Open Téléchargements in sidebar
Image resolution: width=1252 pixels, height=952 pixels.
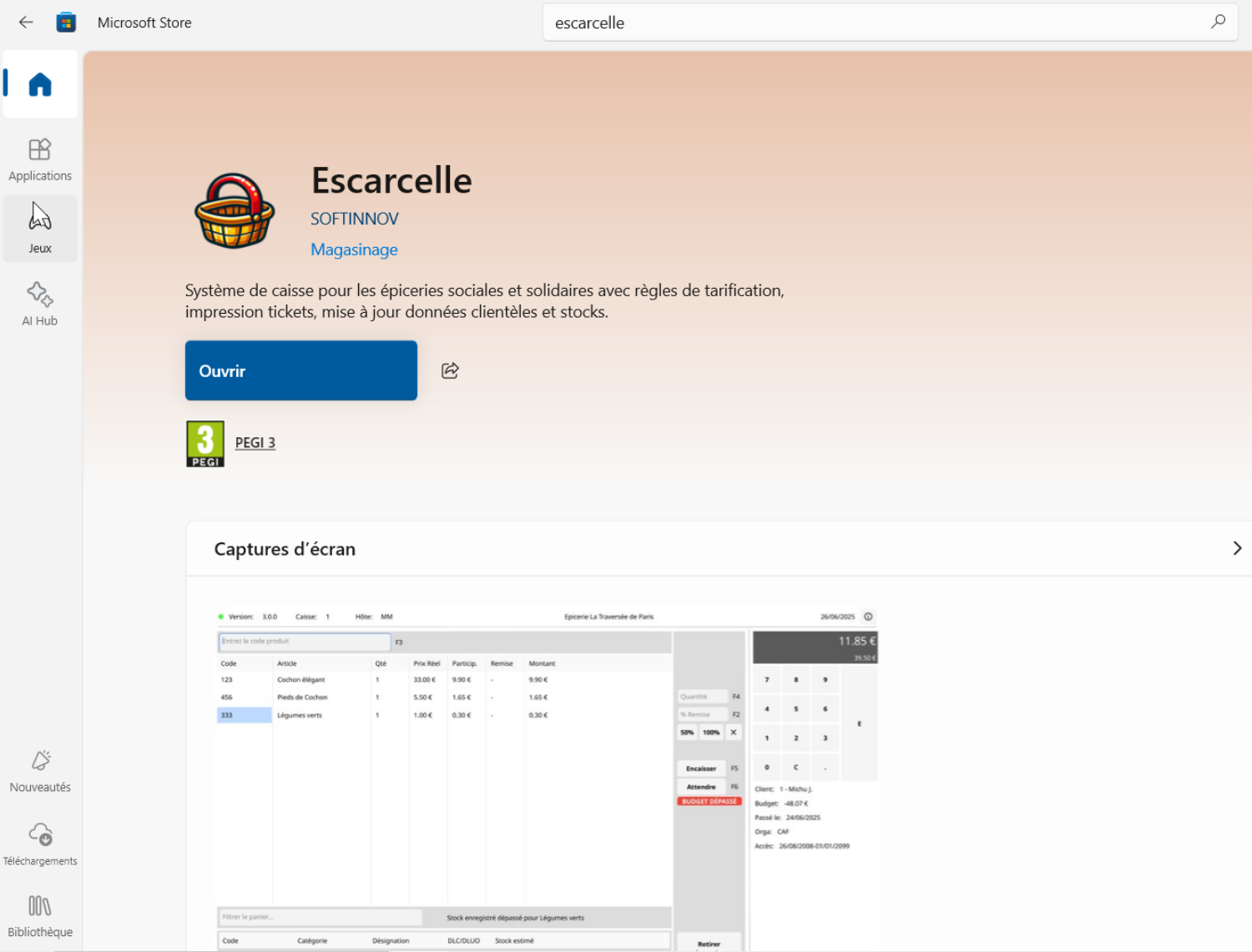[40, 844]
